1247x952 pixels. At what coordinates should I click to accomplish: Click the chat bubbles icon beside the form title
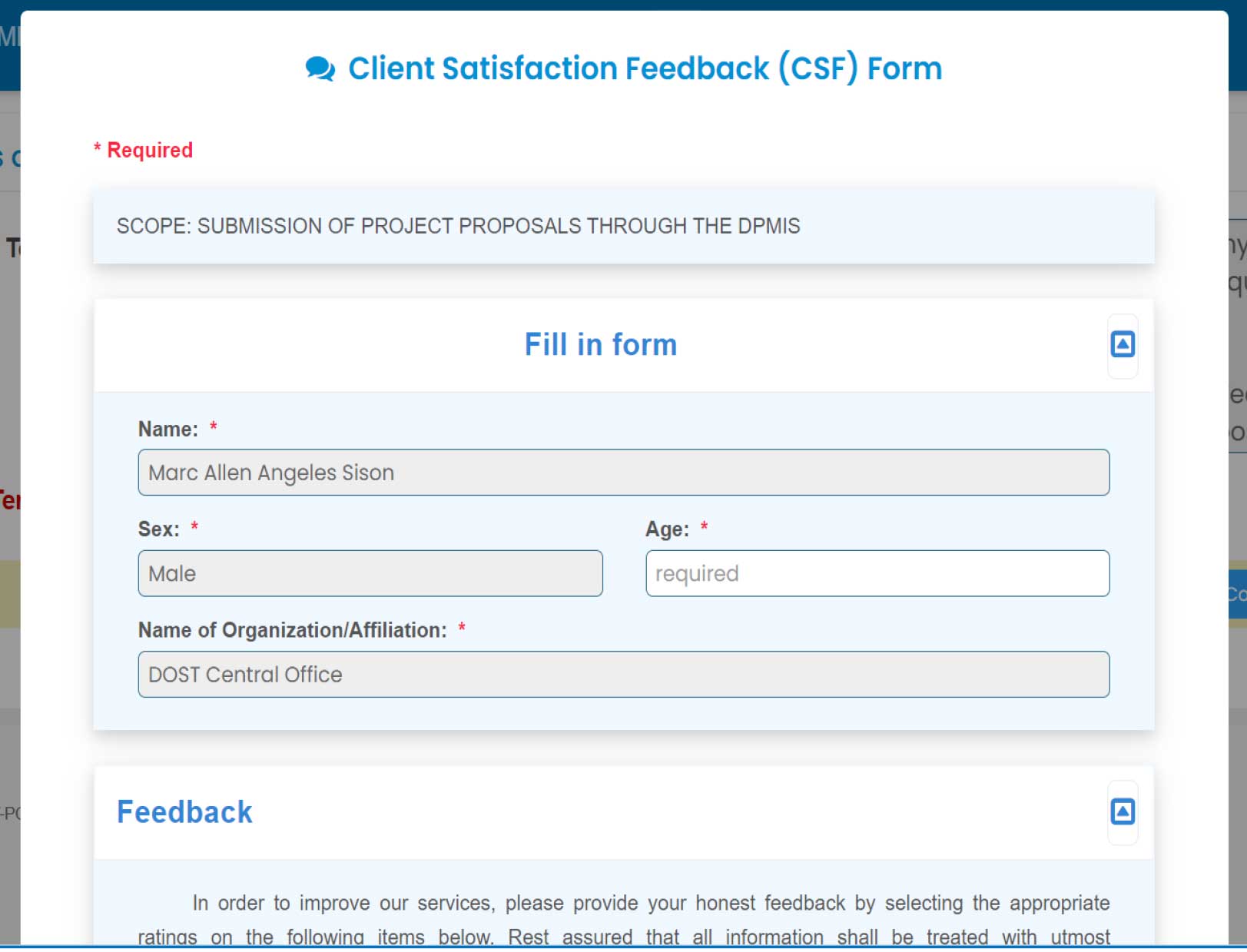(x=320, y=68)
